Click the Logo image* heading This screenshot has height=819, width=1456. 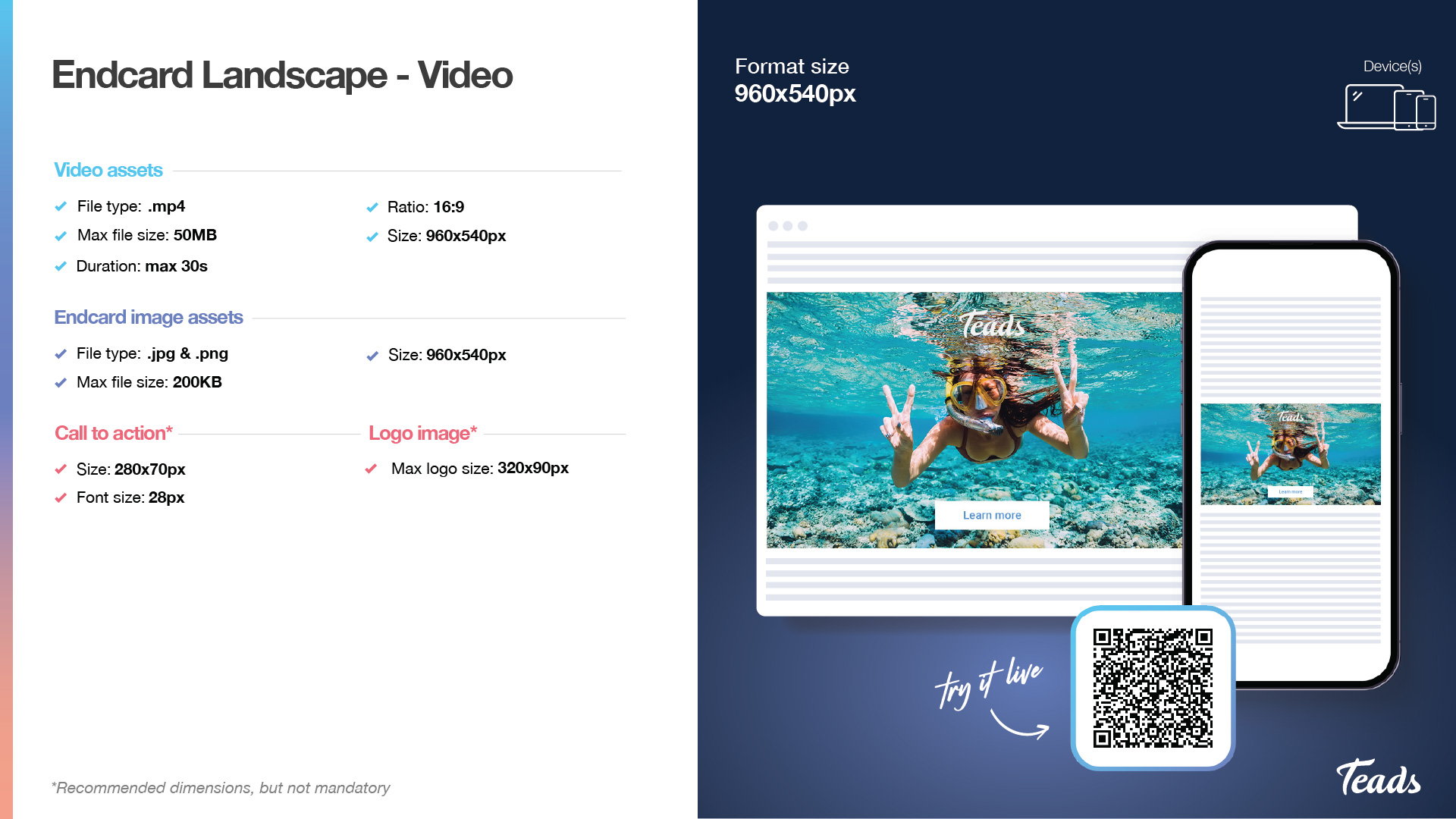click(x=422, y=433)
